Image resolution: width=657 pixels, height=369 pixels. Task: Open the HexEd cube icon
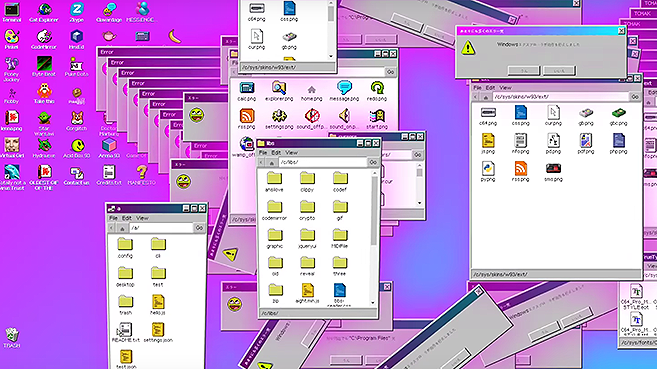(x=77, y=39)
